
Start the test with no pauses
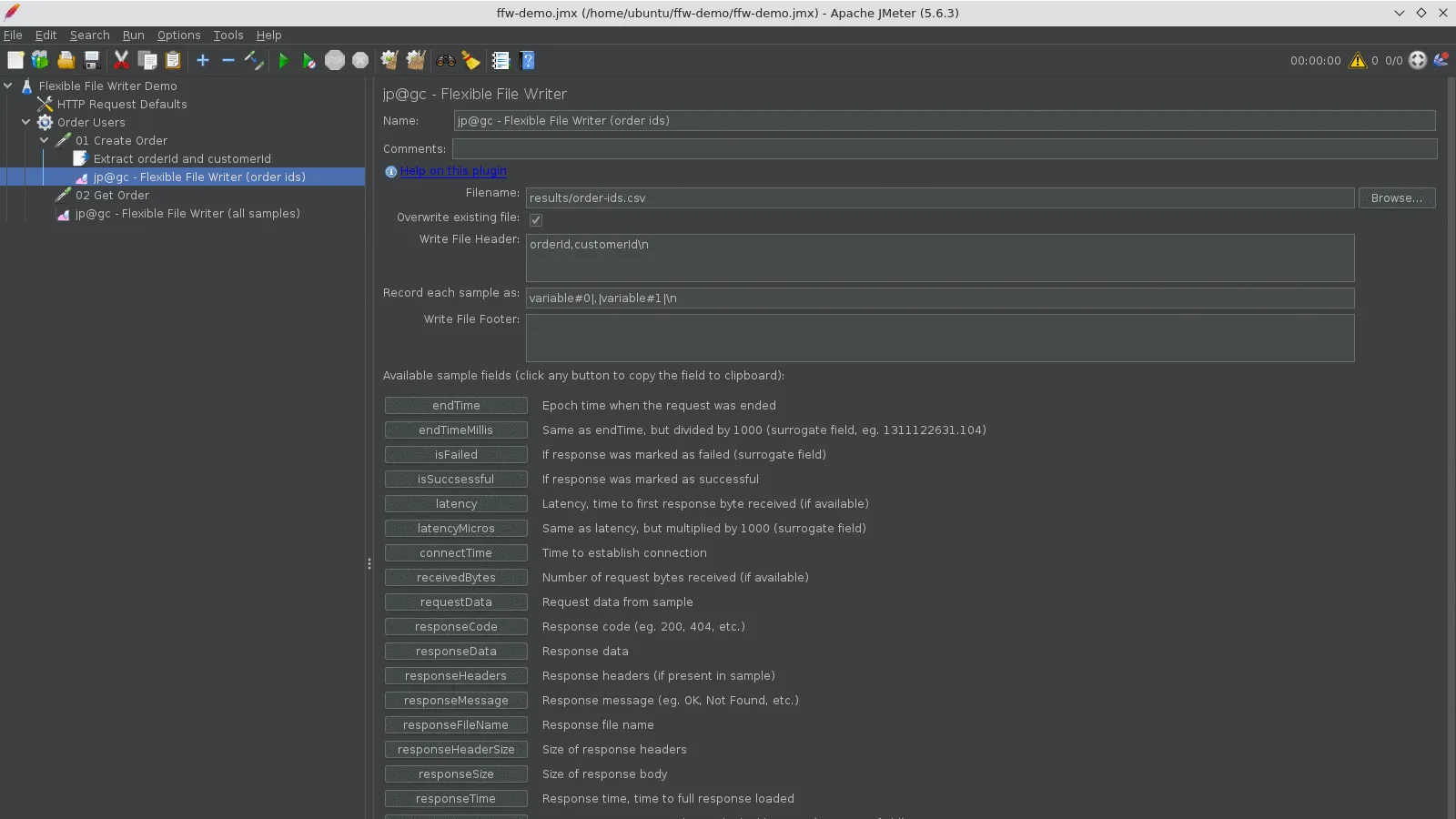[x=309, y=61]
